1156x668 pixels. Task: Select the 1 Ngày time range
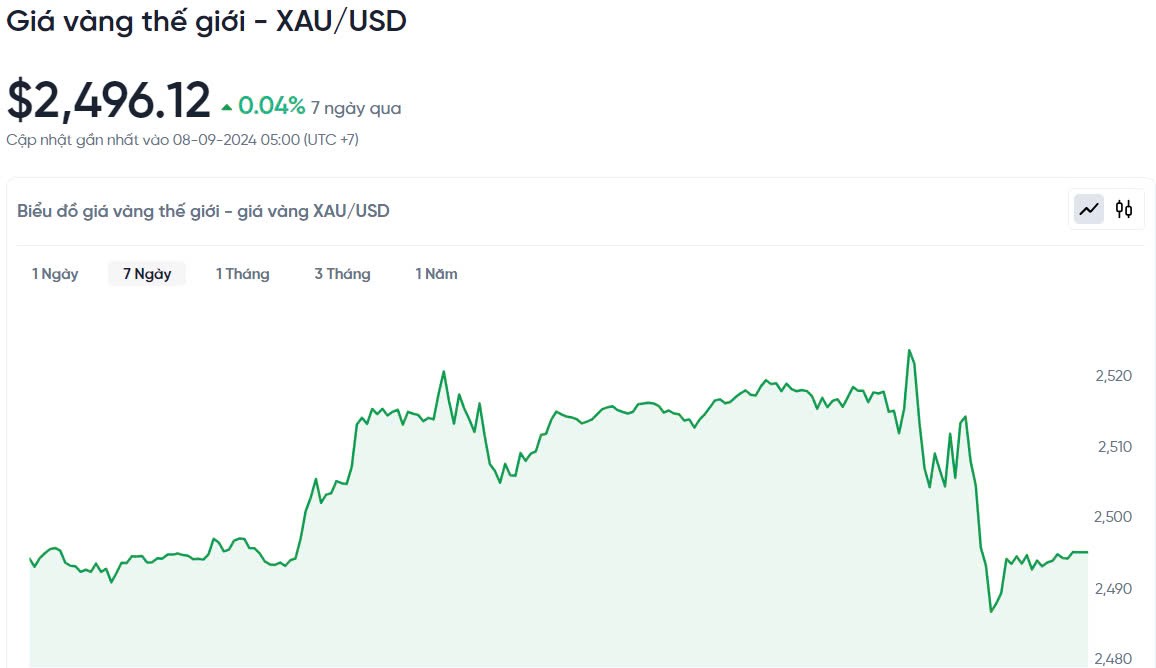55,274
